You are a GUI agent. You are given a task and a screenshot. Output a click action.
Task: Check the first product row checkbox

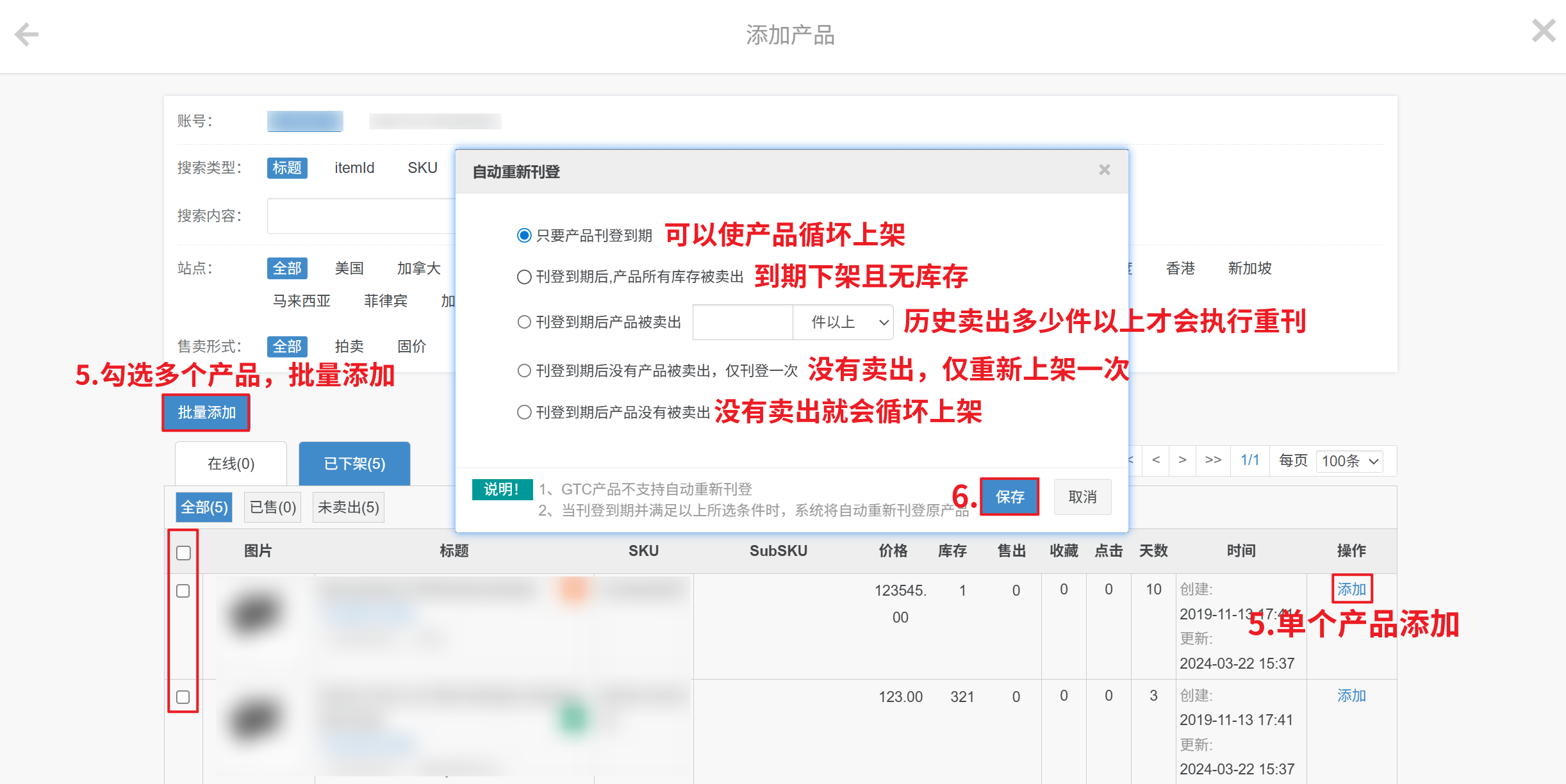pos(183,591)
